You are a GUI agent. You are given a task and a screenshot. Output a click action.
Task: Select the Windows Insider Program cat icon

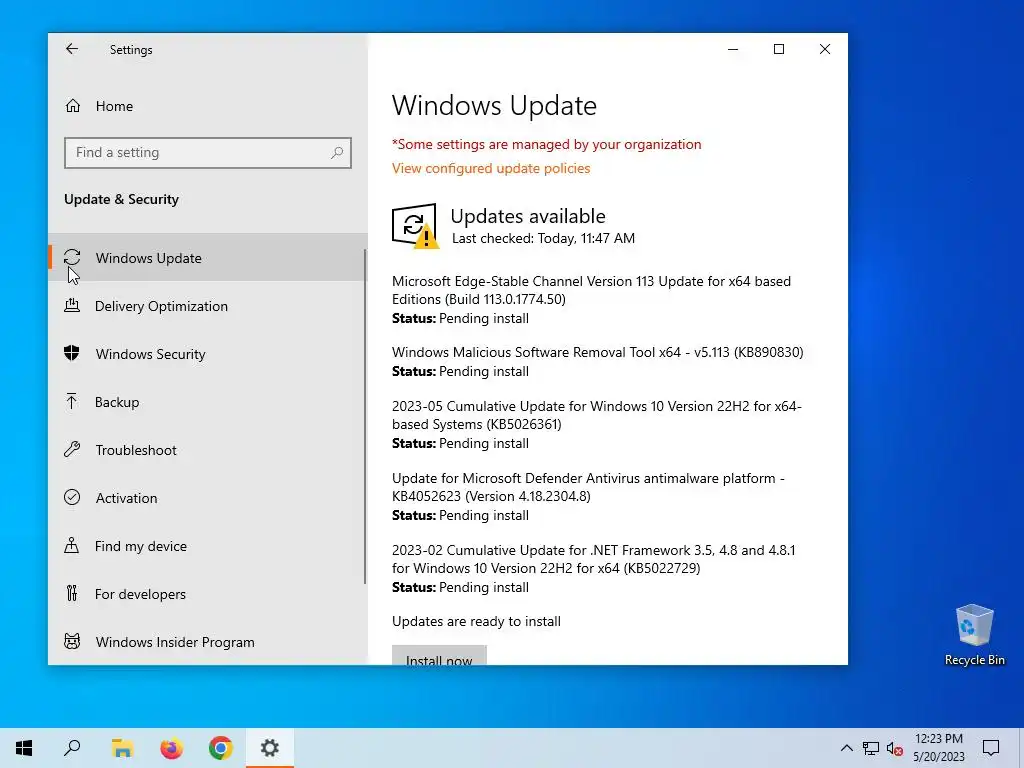tap(72, 641)
